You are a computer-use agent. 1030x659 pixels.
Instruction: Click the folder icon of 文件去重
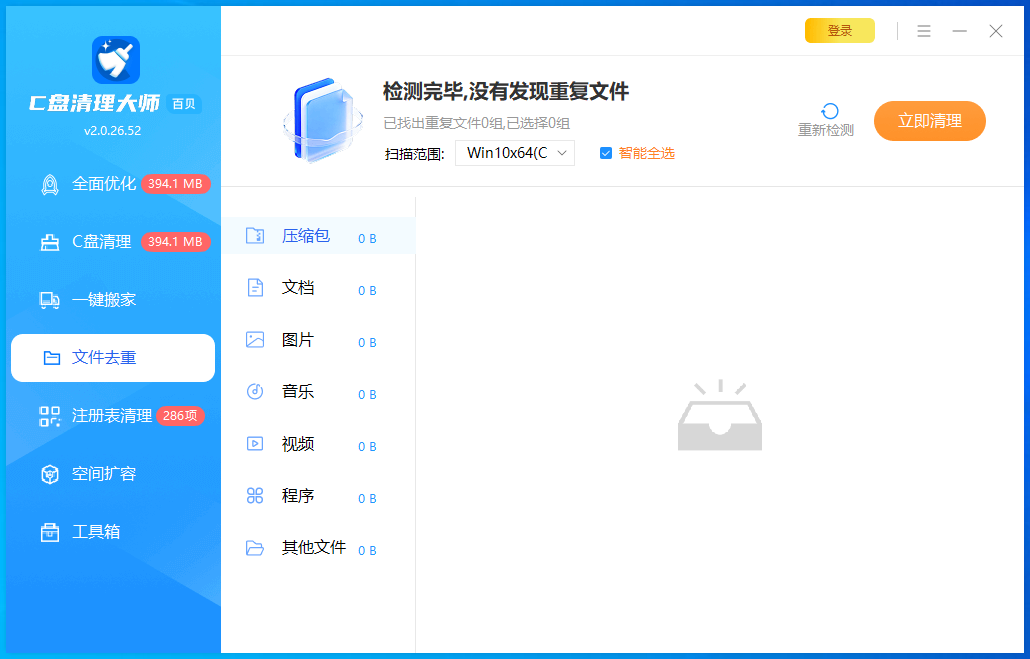51,358
